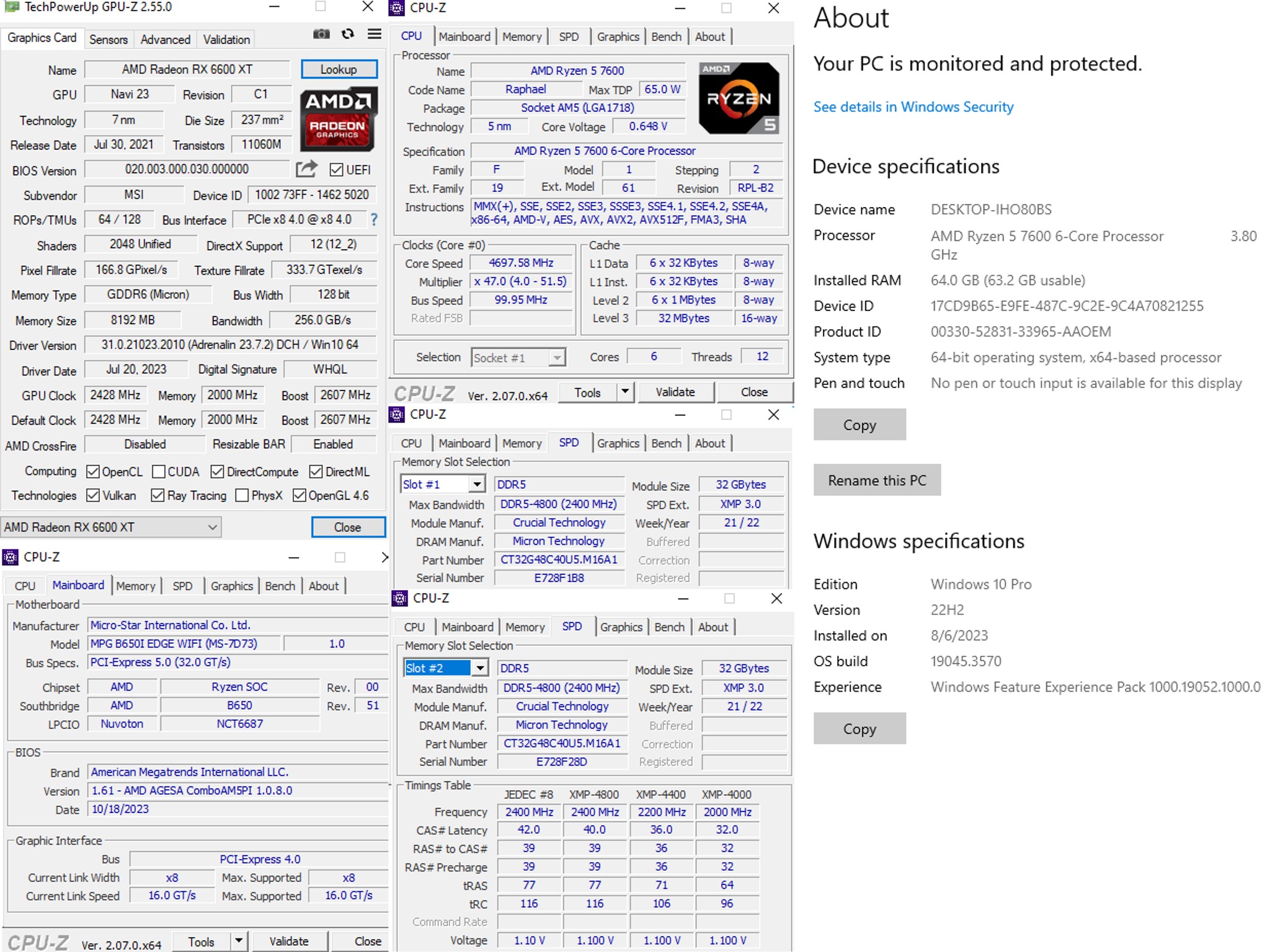Open the Memory Slot Selection dropdown showing Slot #2
Viewport: 1270px width, 952px height.
tap(479, 668)
